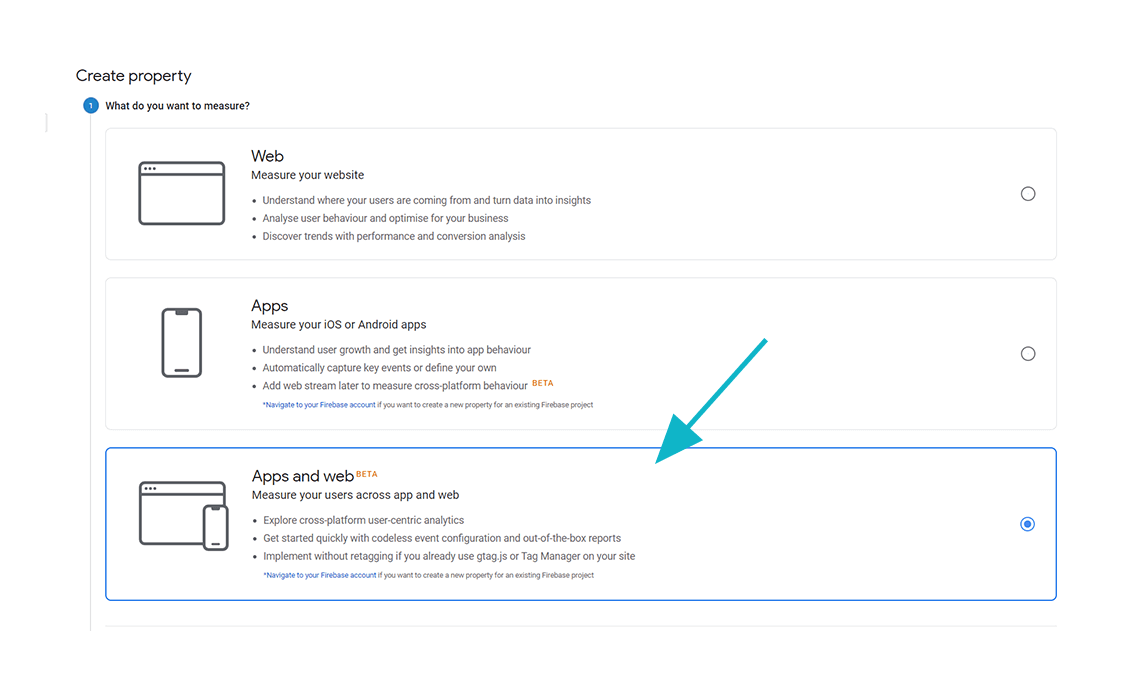Screen dimensions: 1132x679
Task: Click the Apps and web combined device icon
Action: (184, 515)
